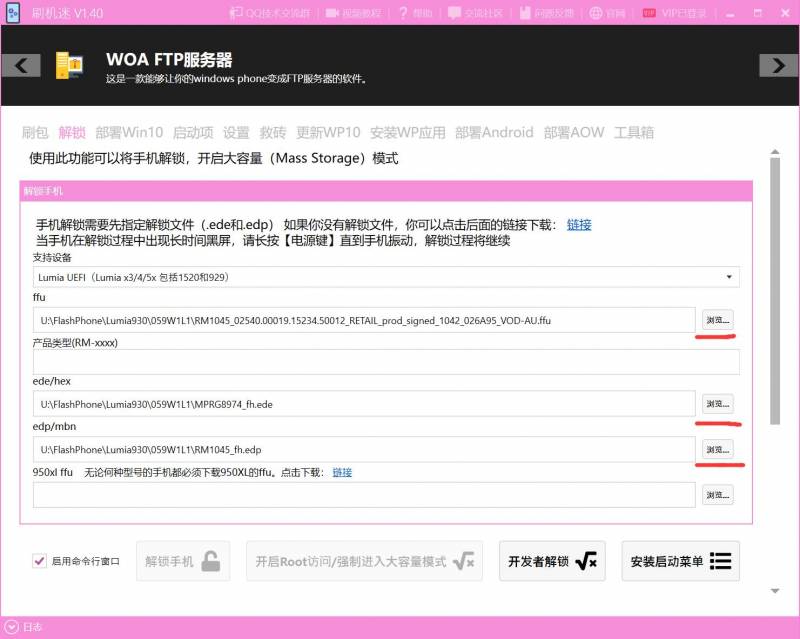Click the vertical scrollbar thumb
This screenshot has height=639, width=800.
point(775,291)
